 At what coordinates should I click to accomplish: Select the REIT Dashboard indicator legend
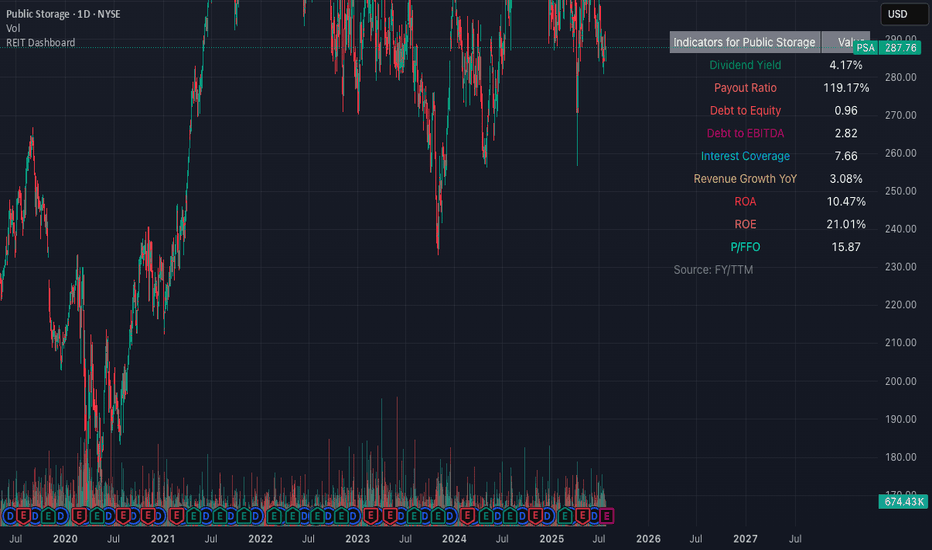click(40, 43)
